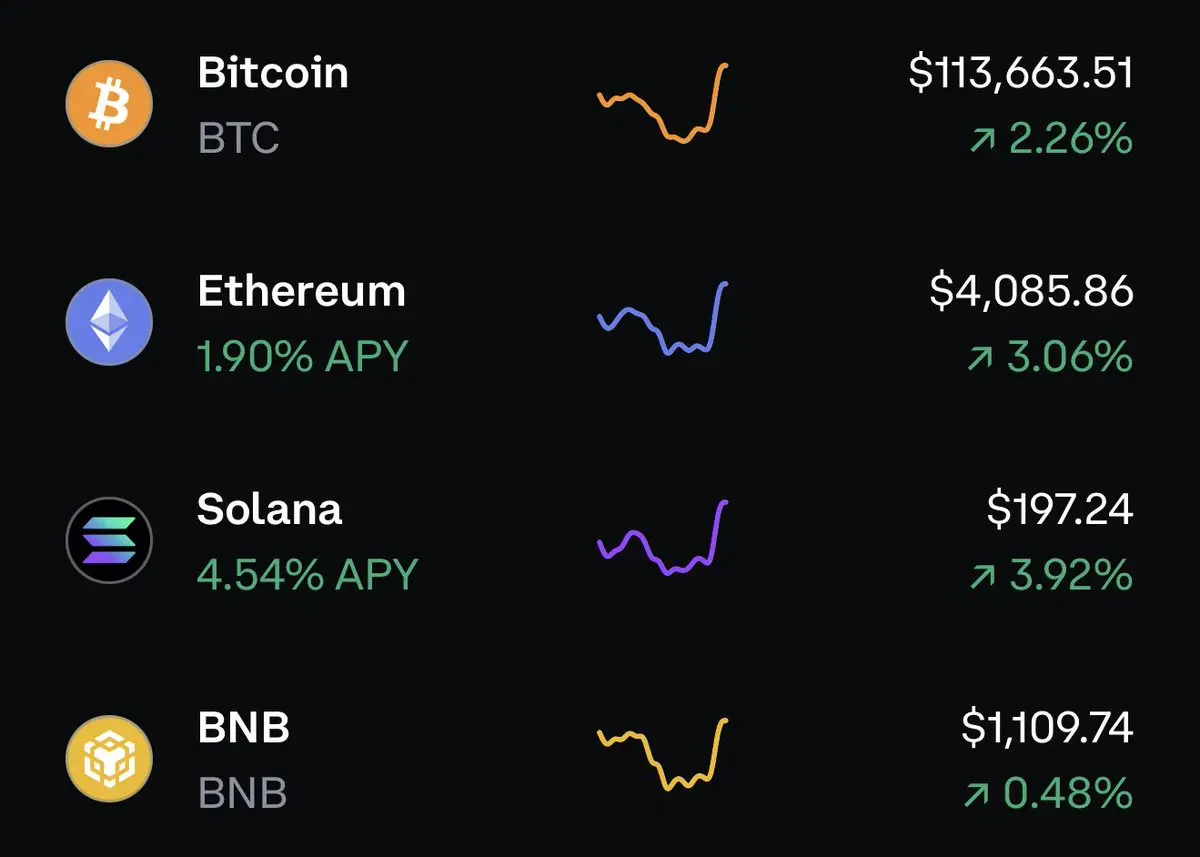The height and width of the screenshot is (857, 1200).
Task: Click the green up arrow beside 0.48%
Action: [977, 795]
